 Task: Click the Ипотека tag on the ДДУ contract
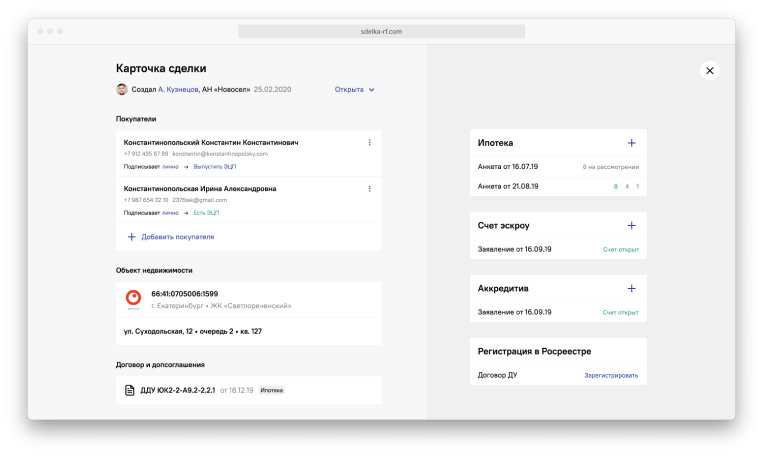271,390
